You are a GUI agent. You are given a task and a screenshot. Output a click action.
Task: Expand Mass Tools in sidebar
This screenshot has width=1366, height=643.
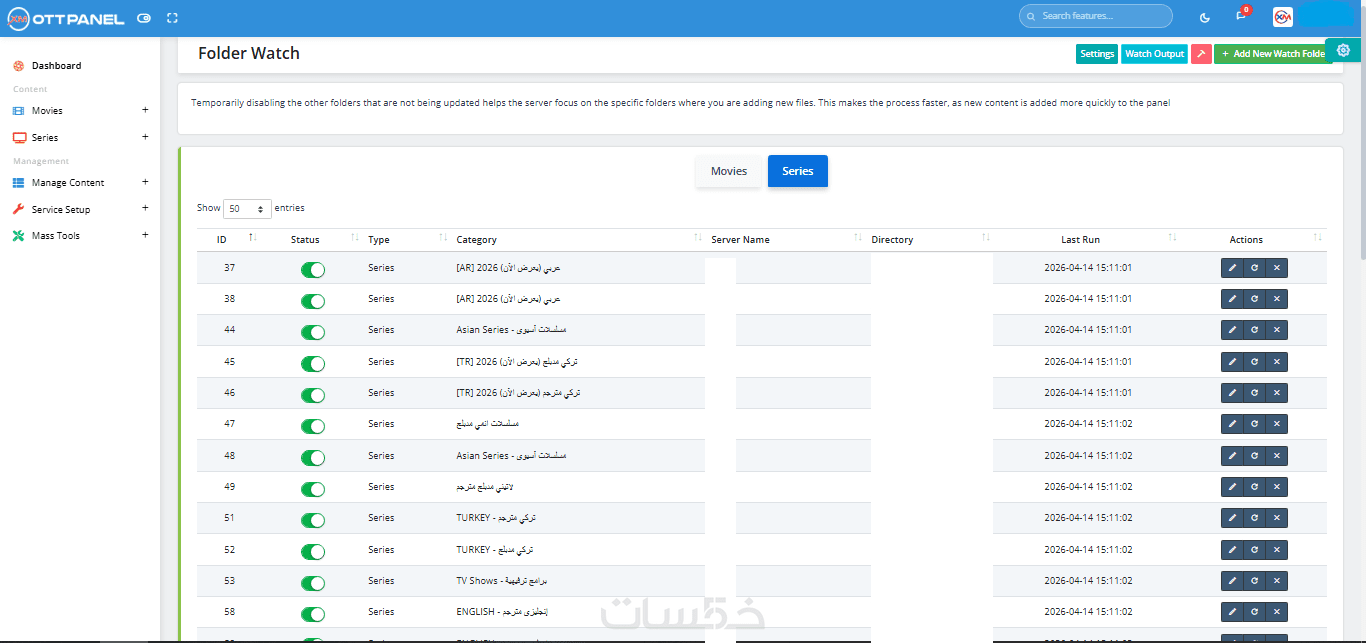point(80,236)
